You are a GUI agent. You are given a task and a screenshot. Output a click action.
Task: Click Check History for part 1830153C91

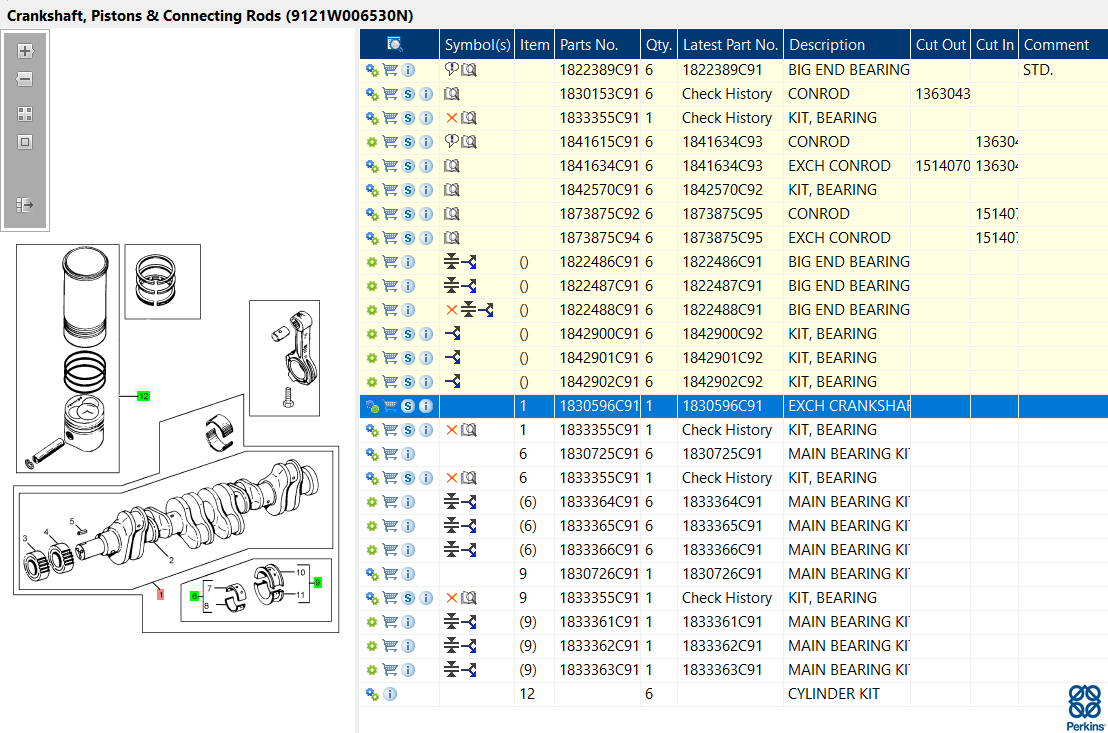727,94
